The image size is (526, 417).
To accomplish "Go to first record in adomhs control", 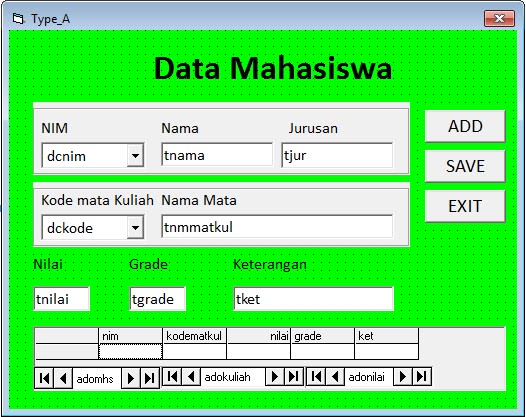I will click(x=44, y=378).
